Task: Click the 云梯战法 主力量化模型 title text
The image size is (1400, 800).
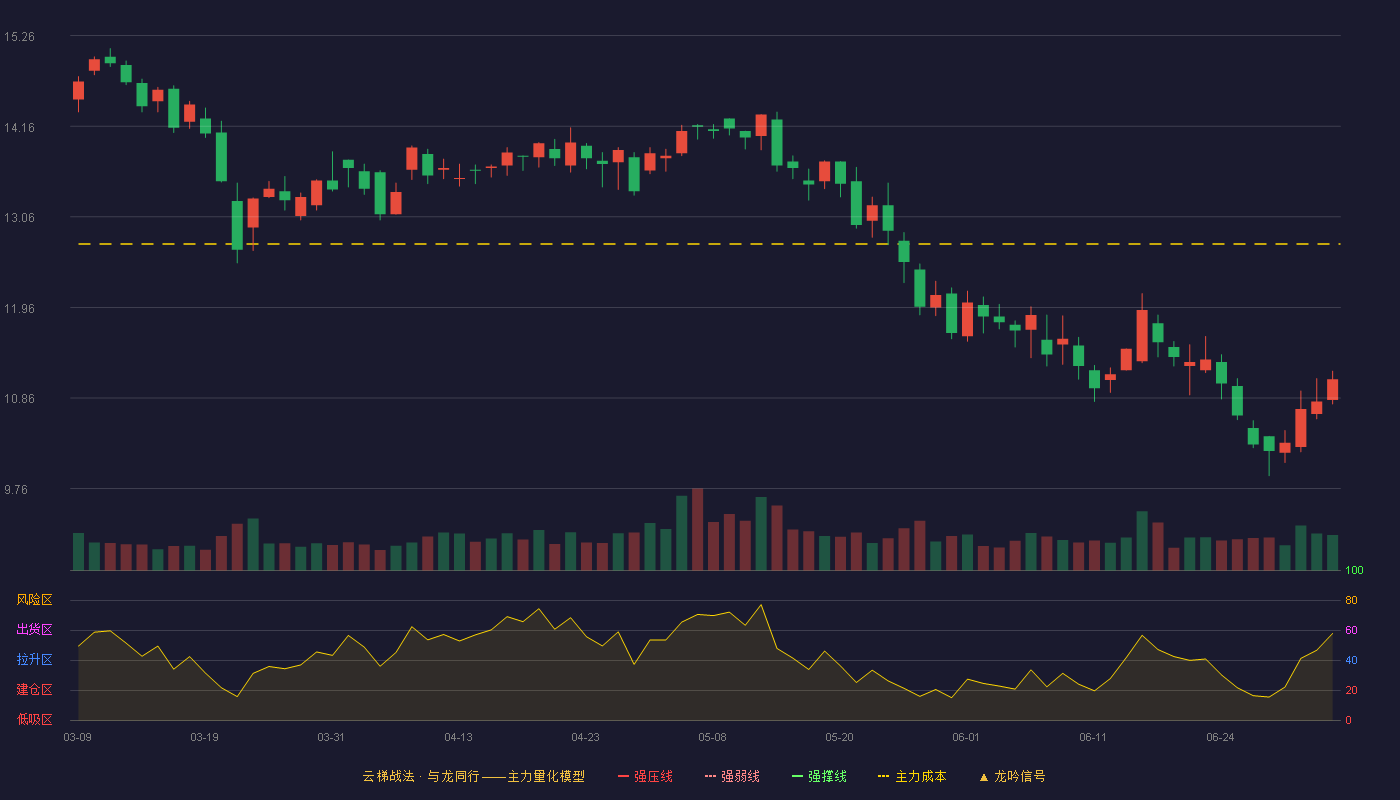Action: [x=473, y=776]
